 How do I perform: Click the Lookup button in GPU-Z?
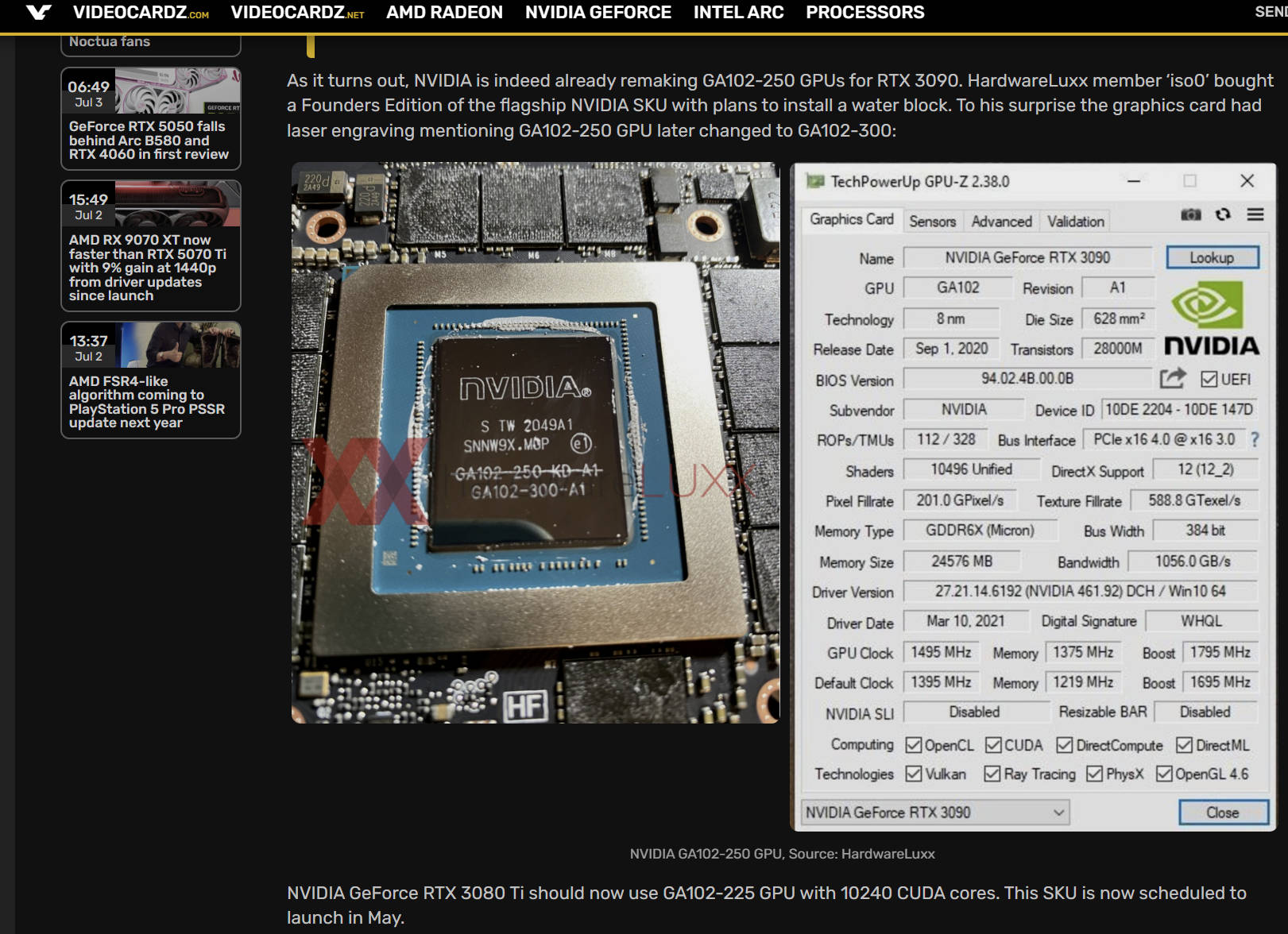point(1212,257)
